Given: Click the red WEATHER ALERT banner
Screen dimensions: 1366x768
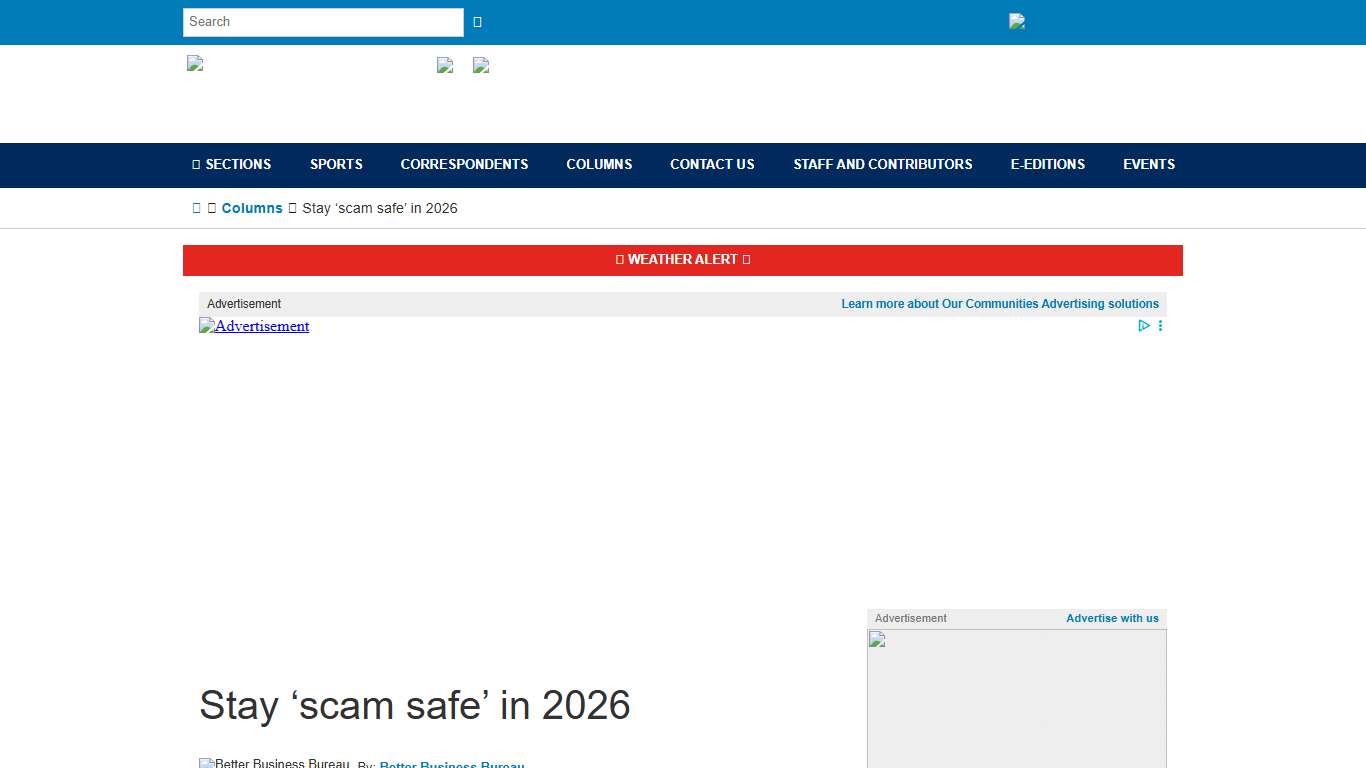Looking at the screenshot, I should tap(683, 259).
